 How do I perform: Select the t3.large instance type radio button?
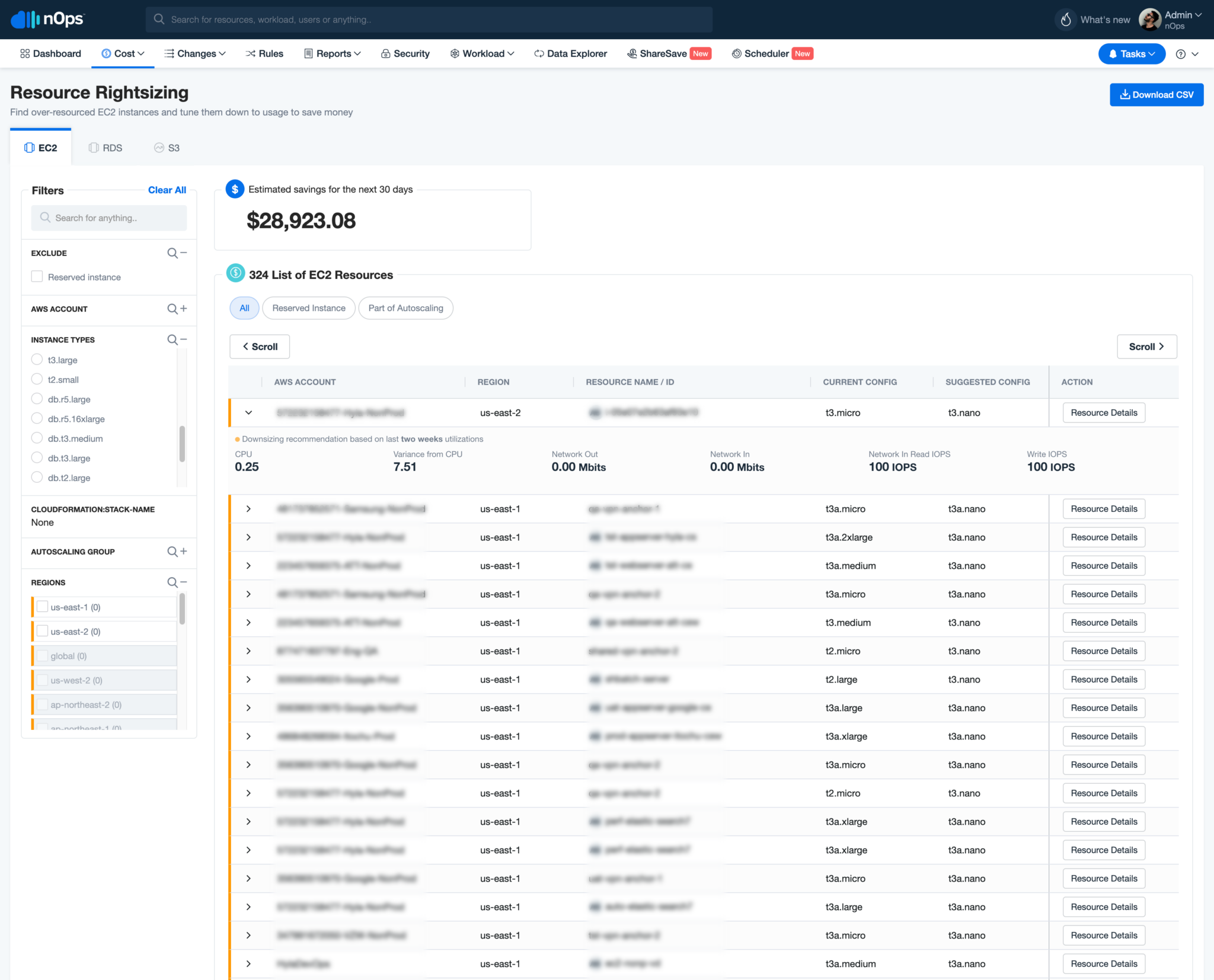pos(37,360)
